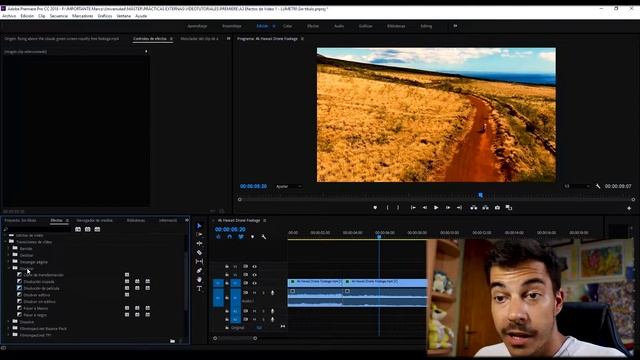This screenshot has height=360, width=640.
Task: Click the Lift button in Program monitor
Action: [x=473, y=208]
